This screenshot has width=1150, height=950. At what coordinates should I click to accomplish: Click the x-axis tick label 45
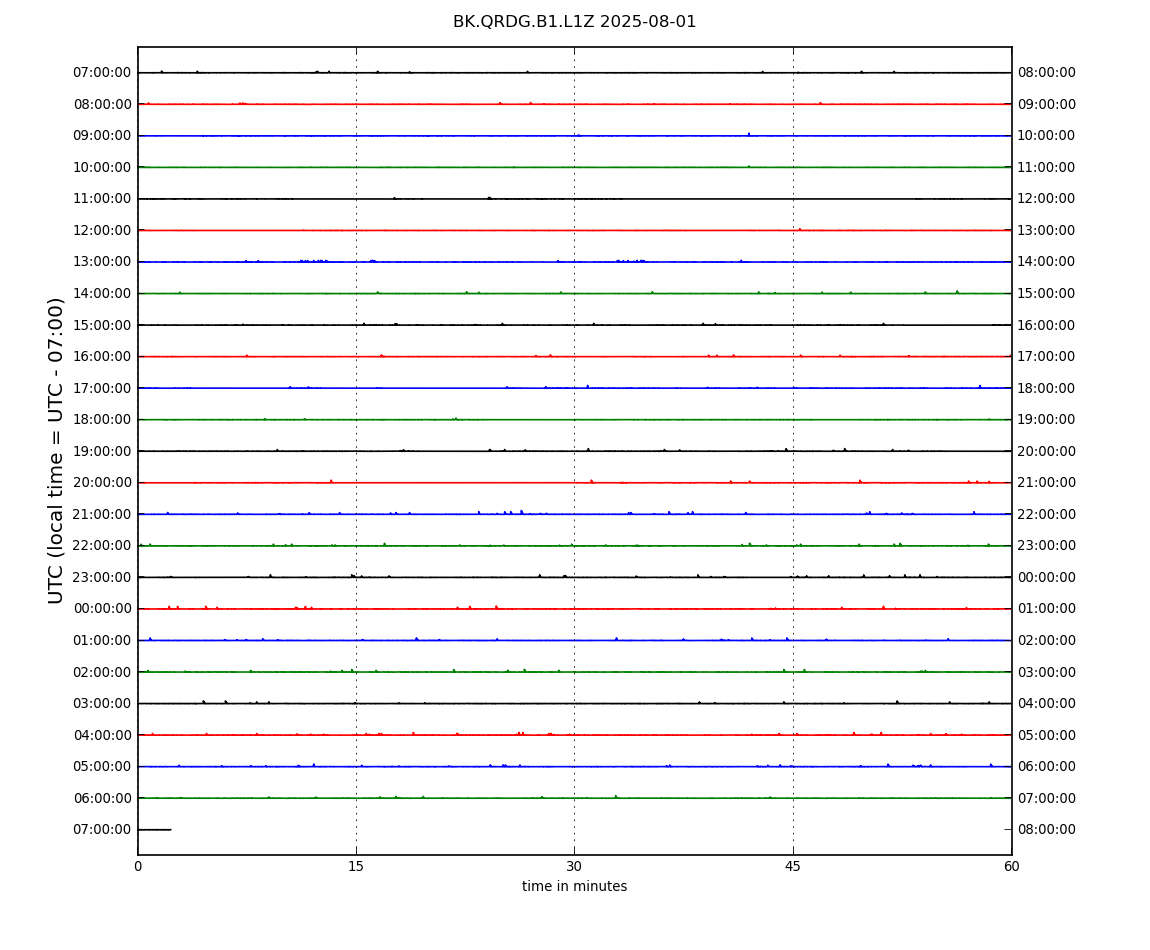point(793,867)
